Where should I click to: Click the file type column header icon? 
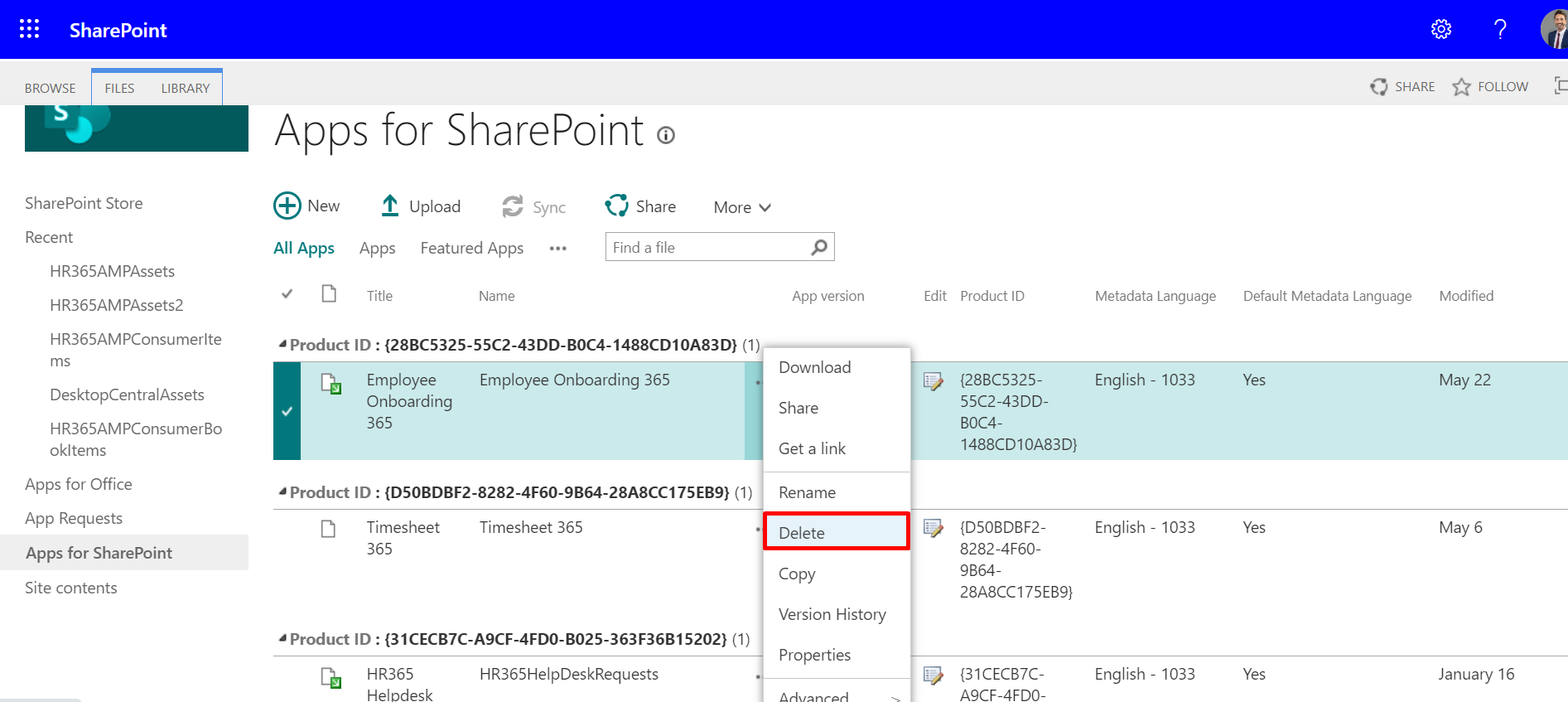point(329,293)
